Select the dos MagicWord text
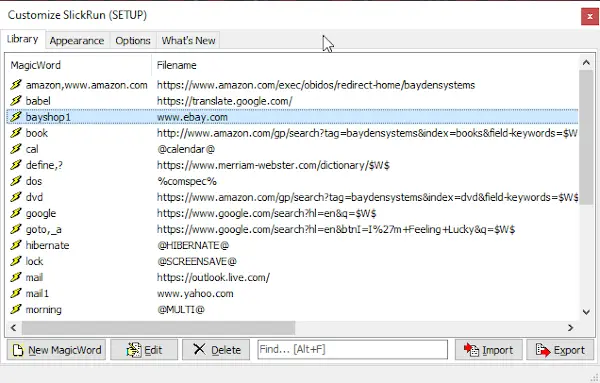The image size is (600, 383). (34, 181)
